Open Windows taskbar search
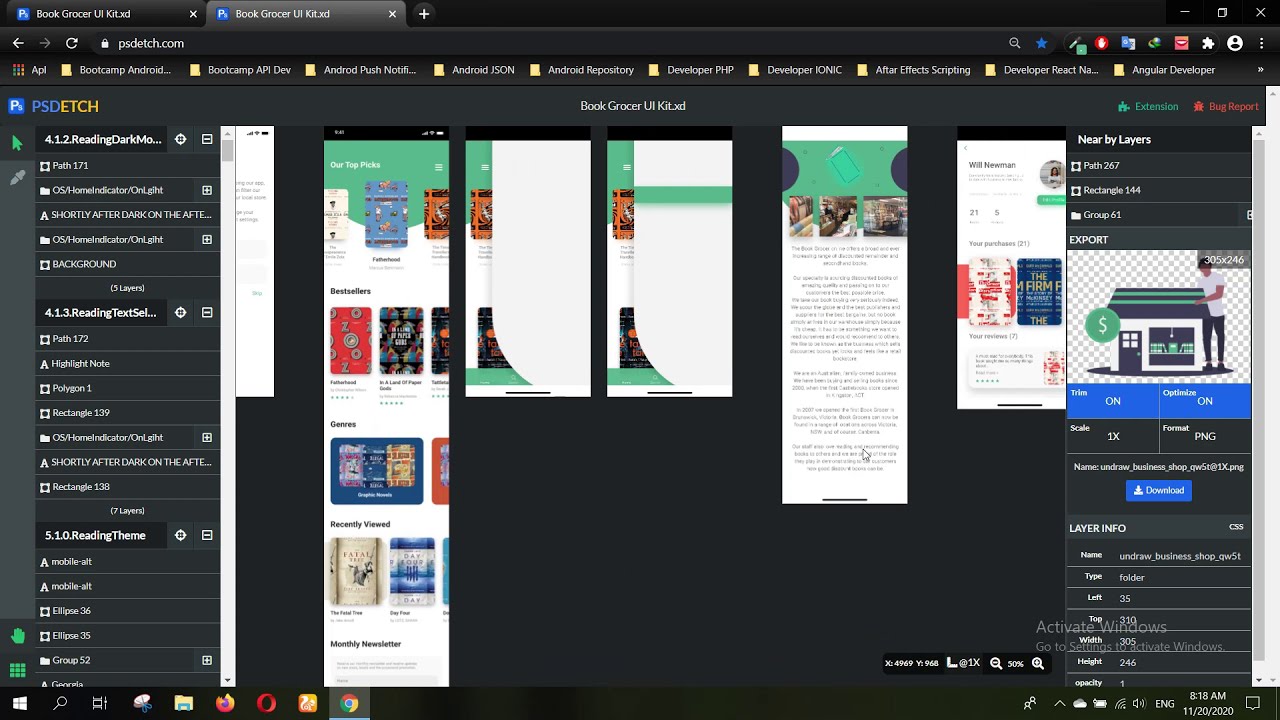1280x720 pixels. coord(60,704)
